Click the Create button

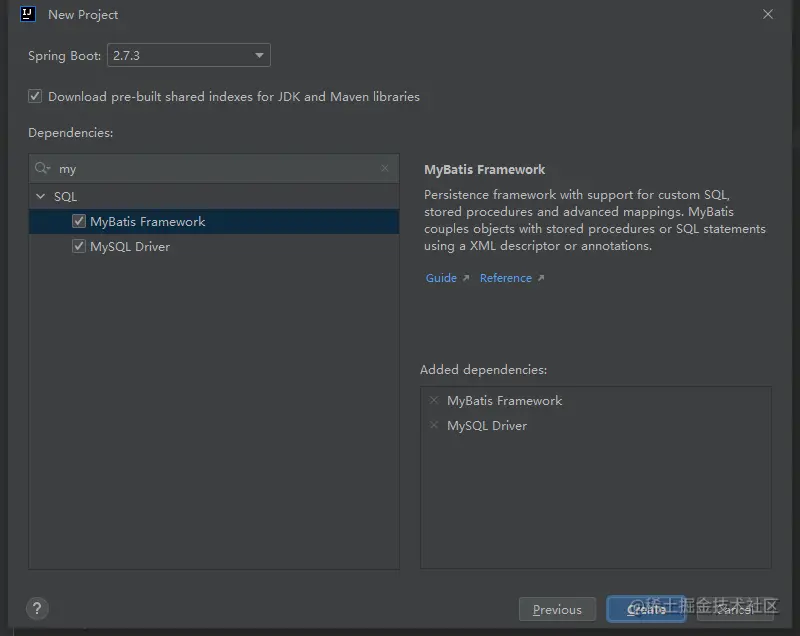point(646,609)
